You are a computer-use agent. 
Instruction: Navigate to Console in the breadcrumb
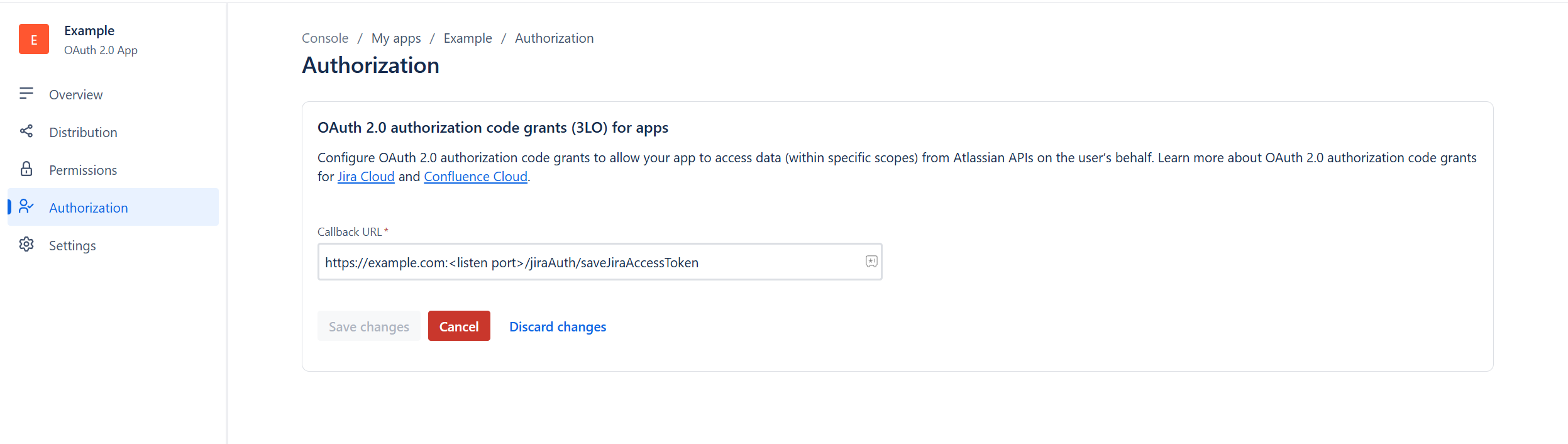pos(325,38)
